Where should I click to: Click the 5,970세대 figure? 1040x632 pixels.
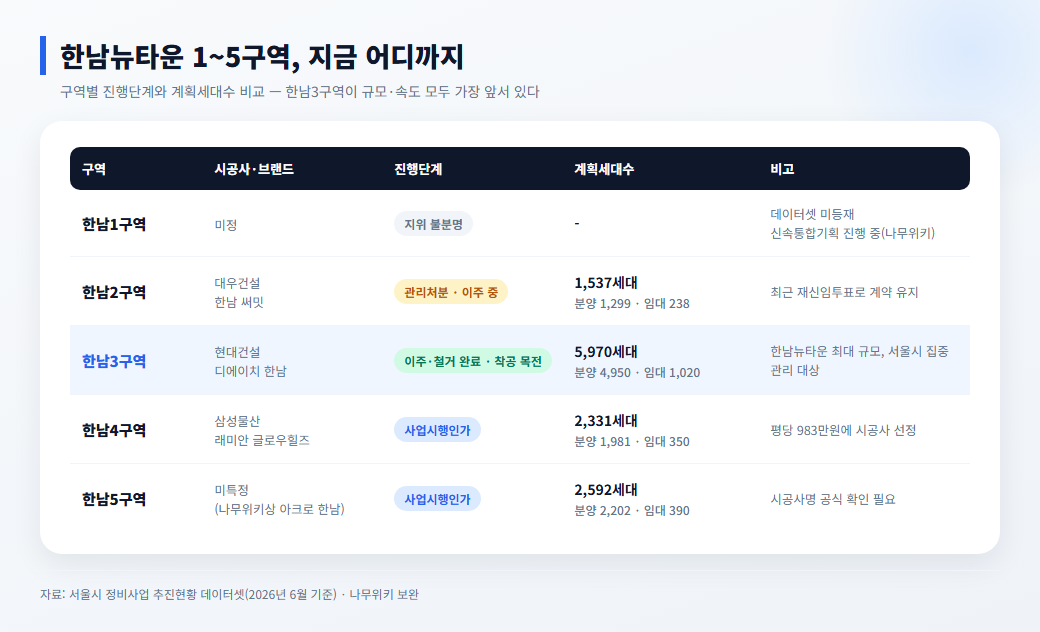coord(606,352)
